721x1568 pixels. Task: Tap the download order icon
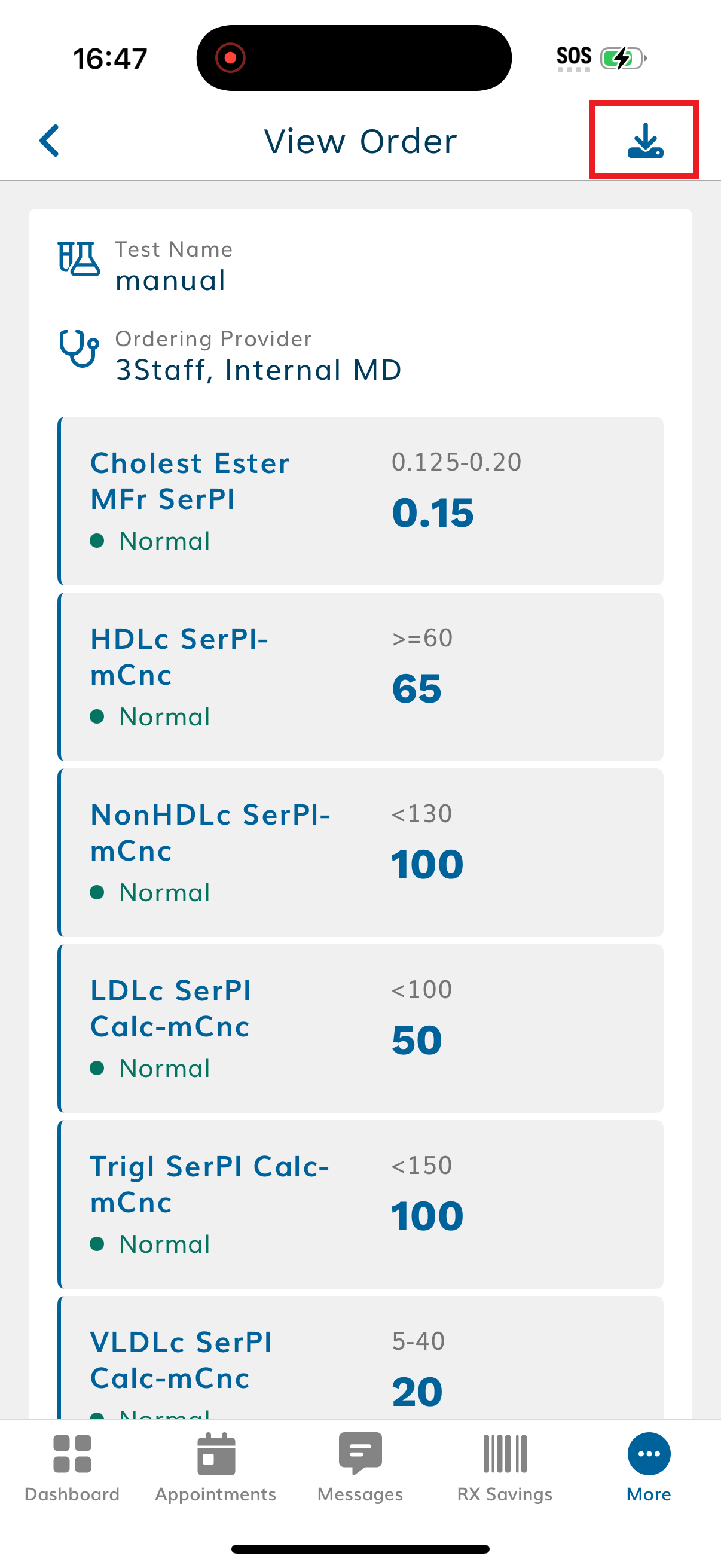pyautogui.click(x=644, y=141)
